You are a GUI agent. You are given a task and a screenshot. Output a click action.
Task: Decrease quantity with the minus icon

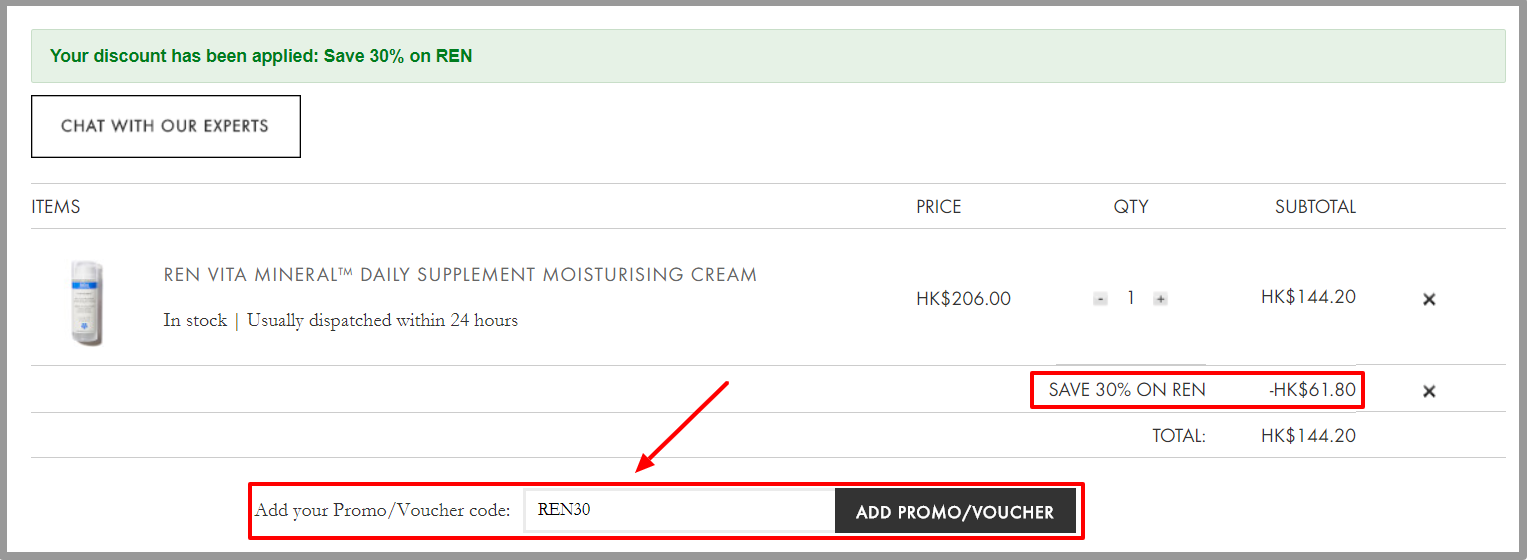pos(1100,299)
